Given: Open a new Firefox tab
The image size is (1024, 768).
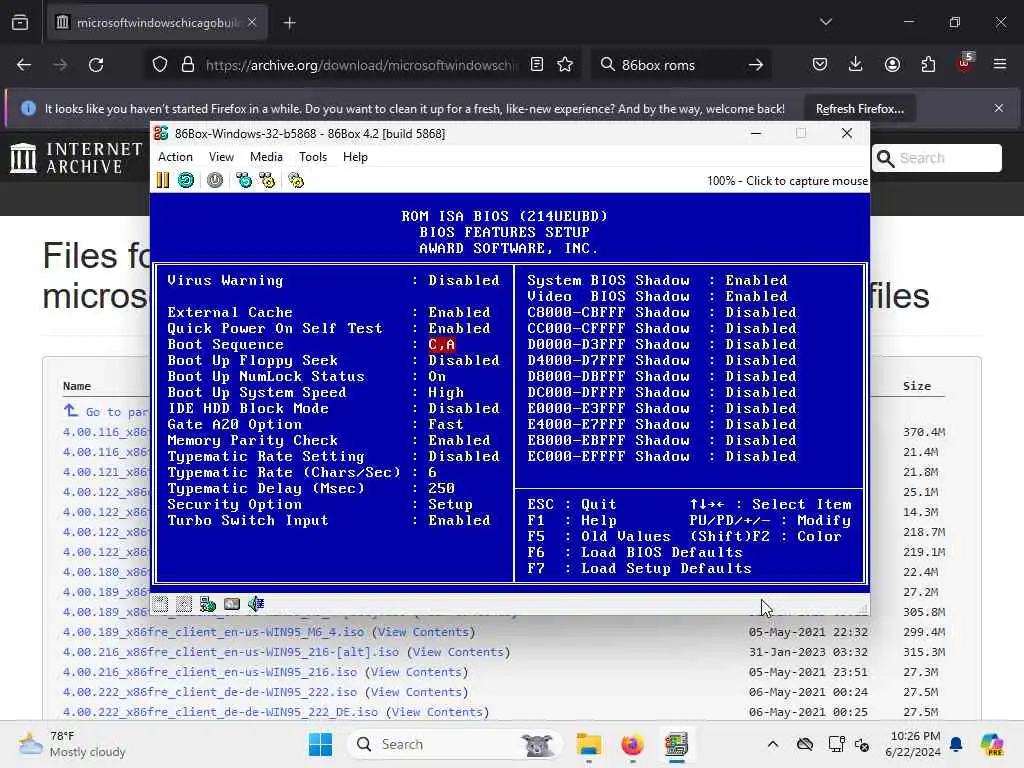Looking at the screenshot, I should click(x=289, y=23).
